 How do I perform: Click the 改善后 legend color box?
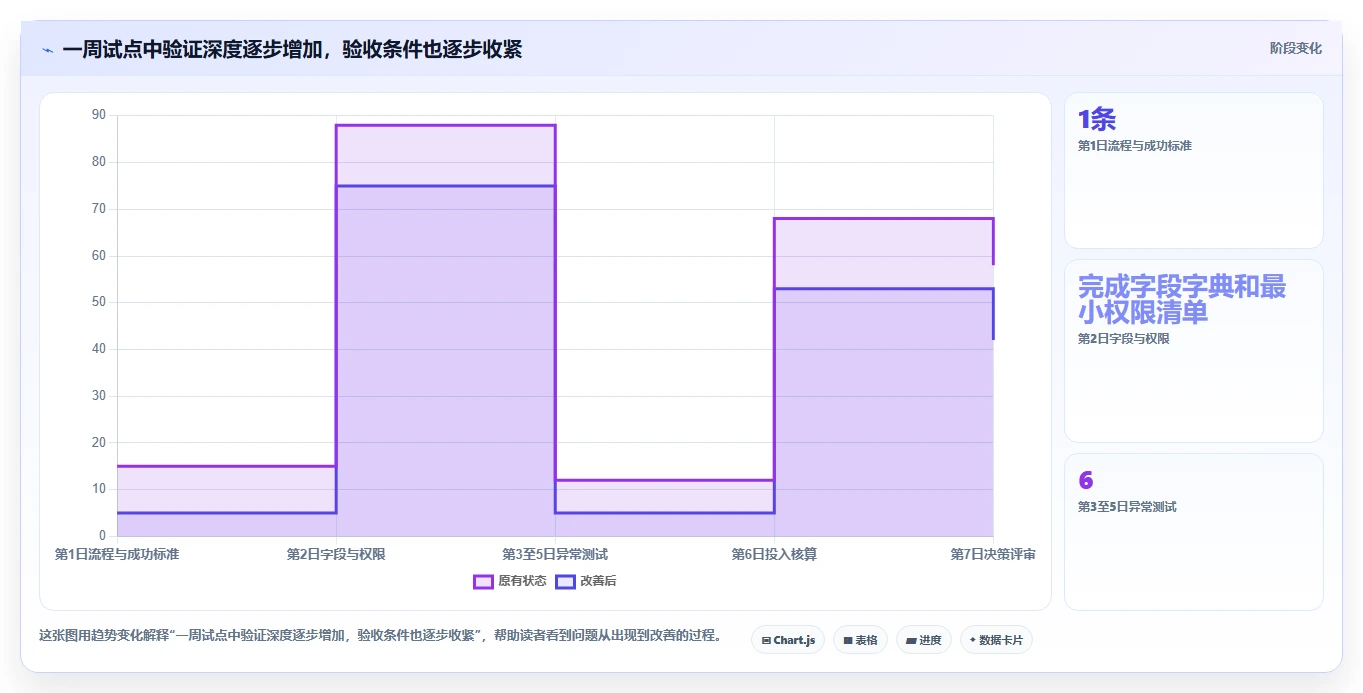566,581
